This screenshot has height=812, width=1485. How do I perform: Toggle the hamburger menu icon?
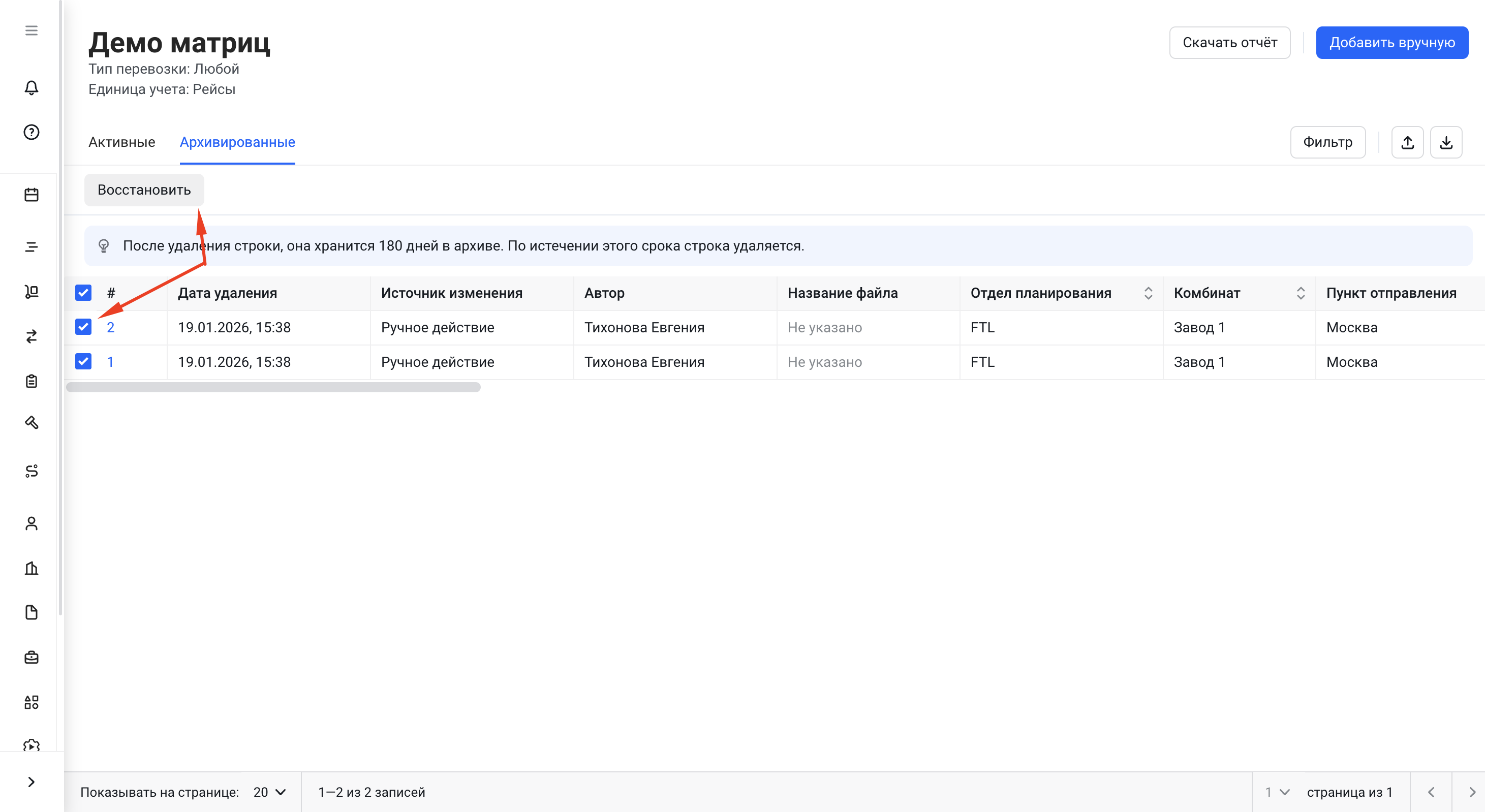click(31, 30)
